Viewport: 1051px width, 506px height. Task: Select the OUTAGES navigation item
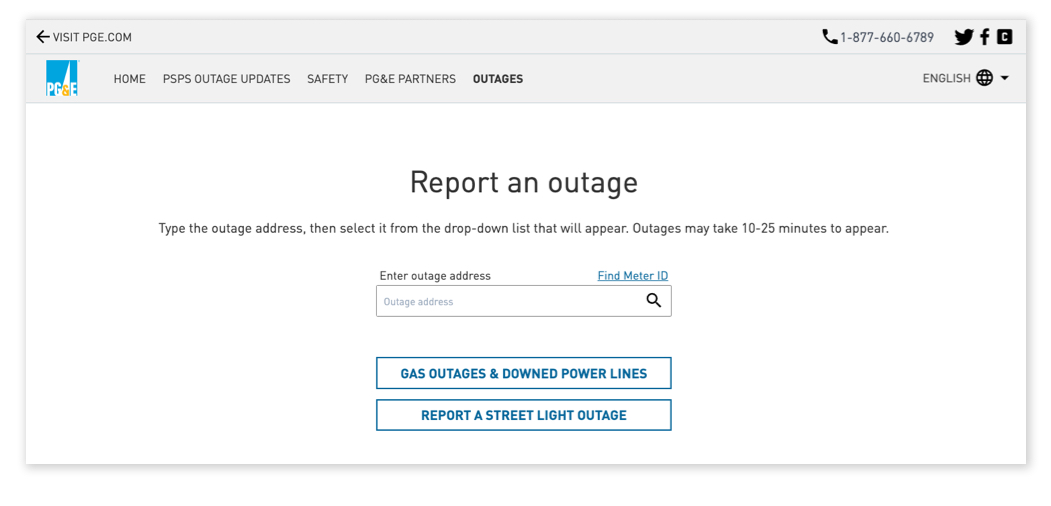click(498, 79)
